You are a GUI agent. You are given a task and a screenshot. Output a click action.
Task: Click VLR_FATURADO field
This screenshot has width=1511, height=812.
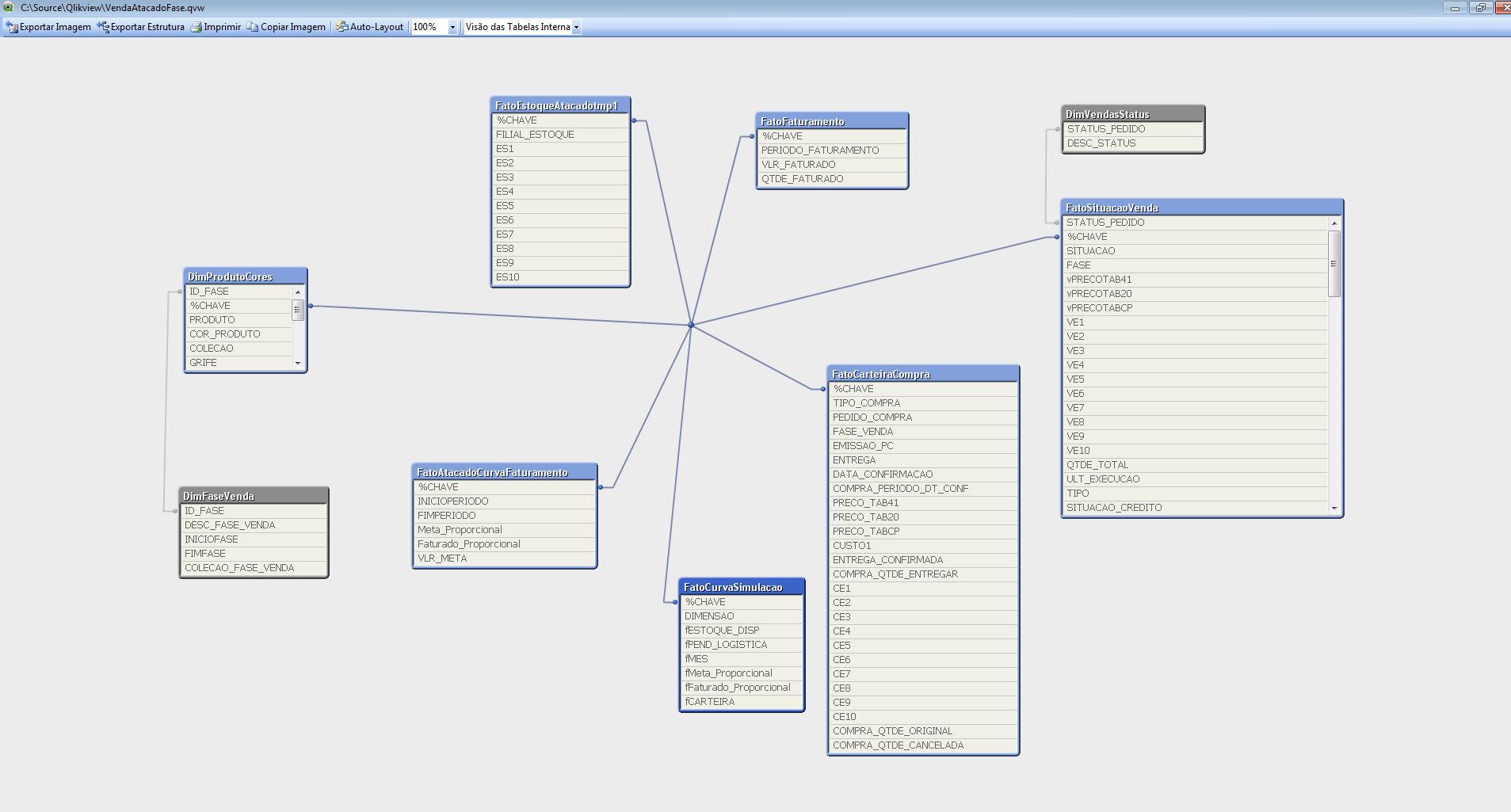832,165
